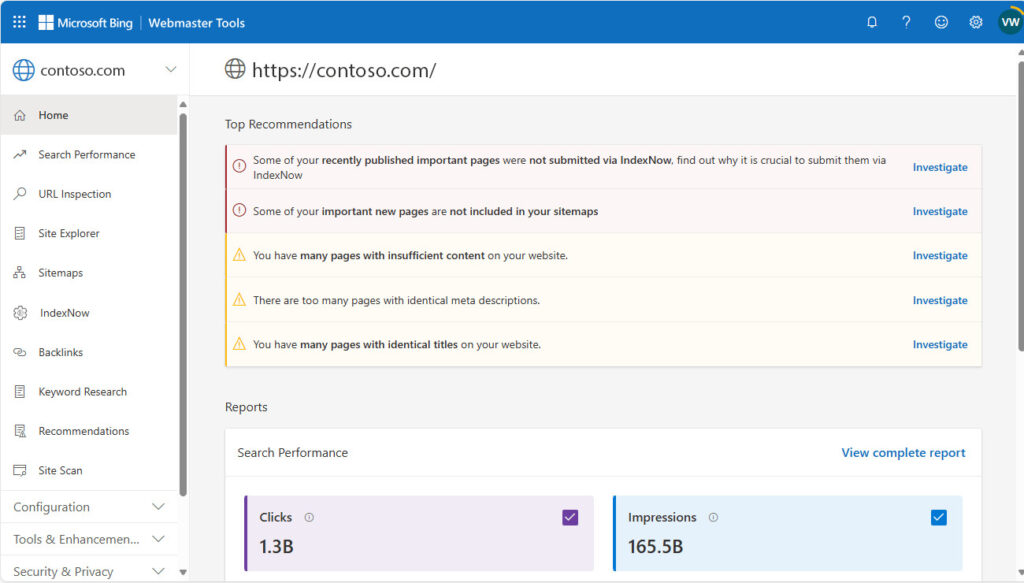Click the feedback smiley face icon
The width and height of the screenshot is (1024, 583).
click(941, 22)
